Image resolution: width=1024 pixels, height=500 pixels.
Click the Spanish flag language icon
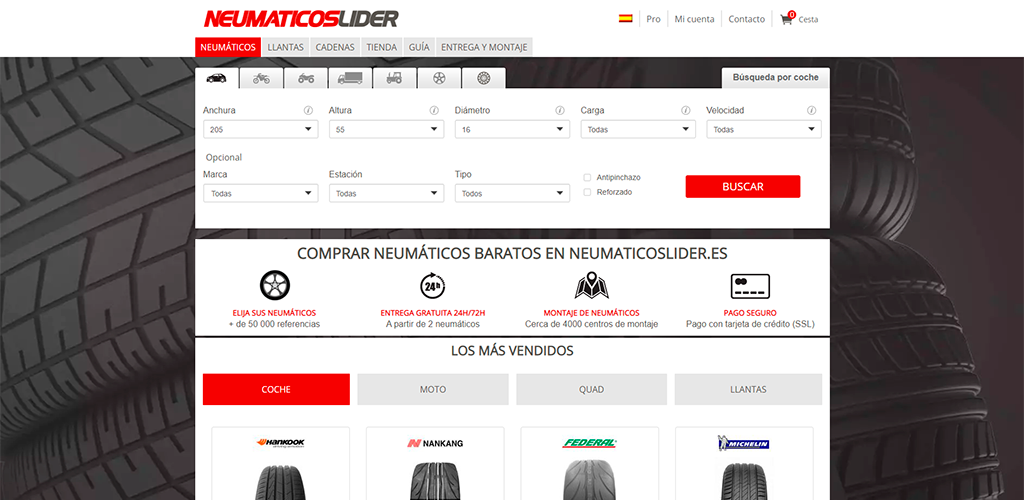coord(626,19)
